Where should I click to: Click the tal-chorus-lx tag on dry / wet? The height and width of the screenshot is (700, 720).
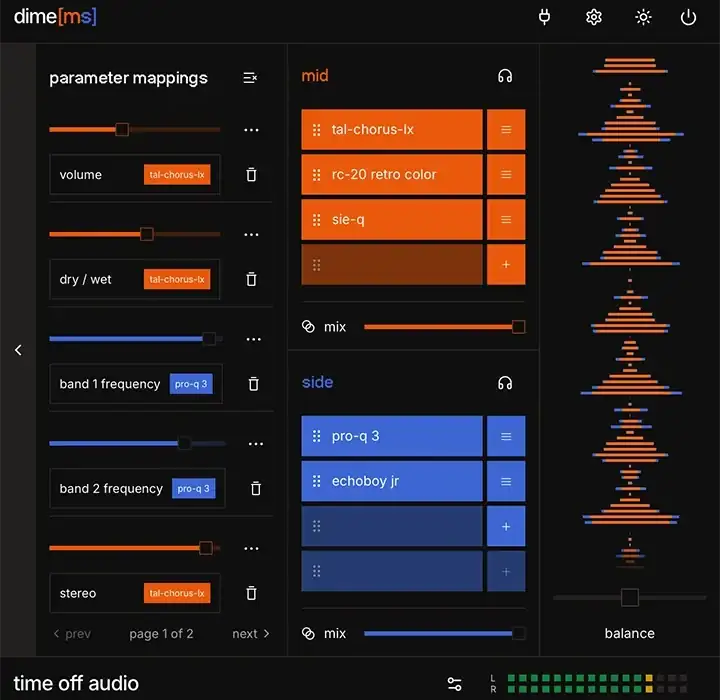[177, 279]
